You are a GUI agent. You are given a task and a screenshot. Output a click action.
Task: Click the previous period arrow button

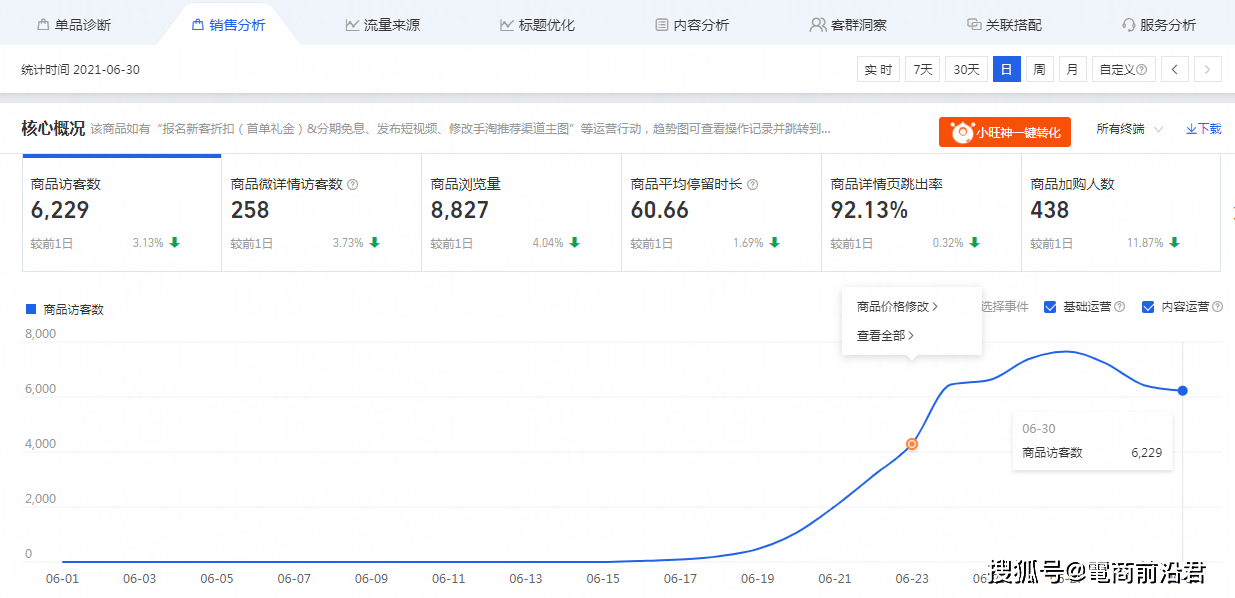[1175, 69]
